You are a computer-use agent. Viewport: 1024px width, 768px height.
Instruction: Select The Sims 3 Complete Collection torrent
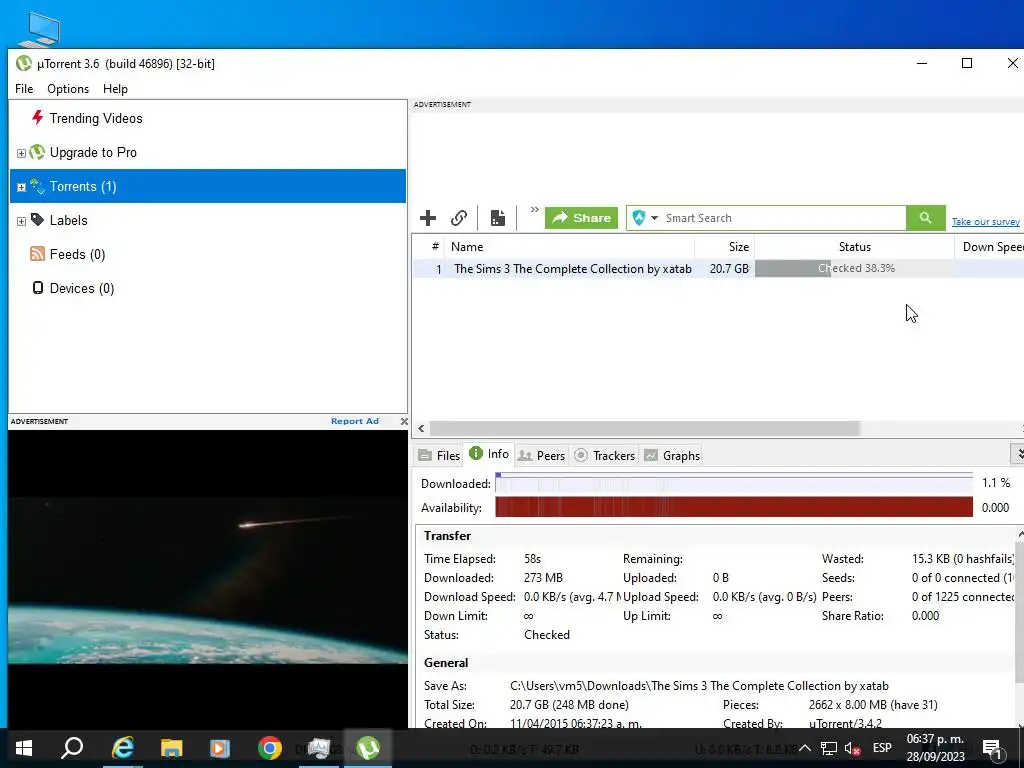(572, 268)
